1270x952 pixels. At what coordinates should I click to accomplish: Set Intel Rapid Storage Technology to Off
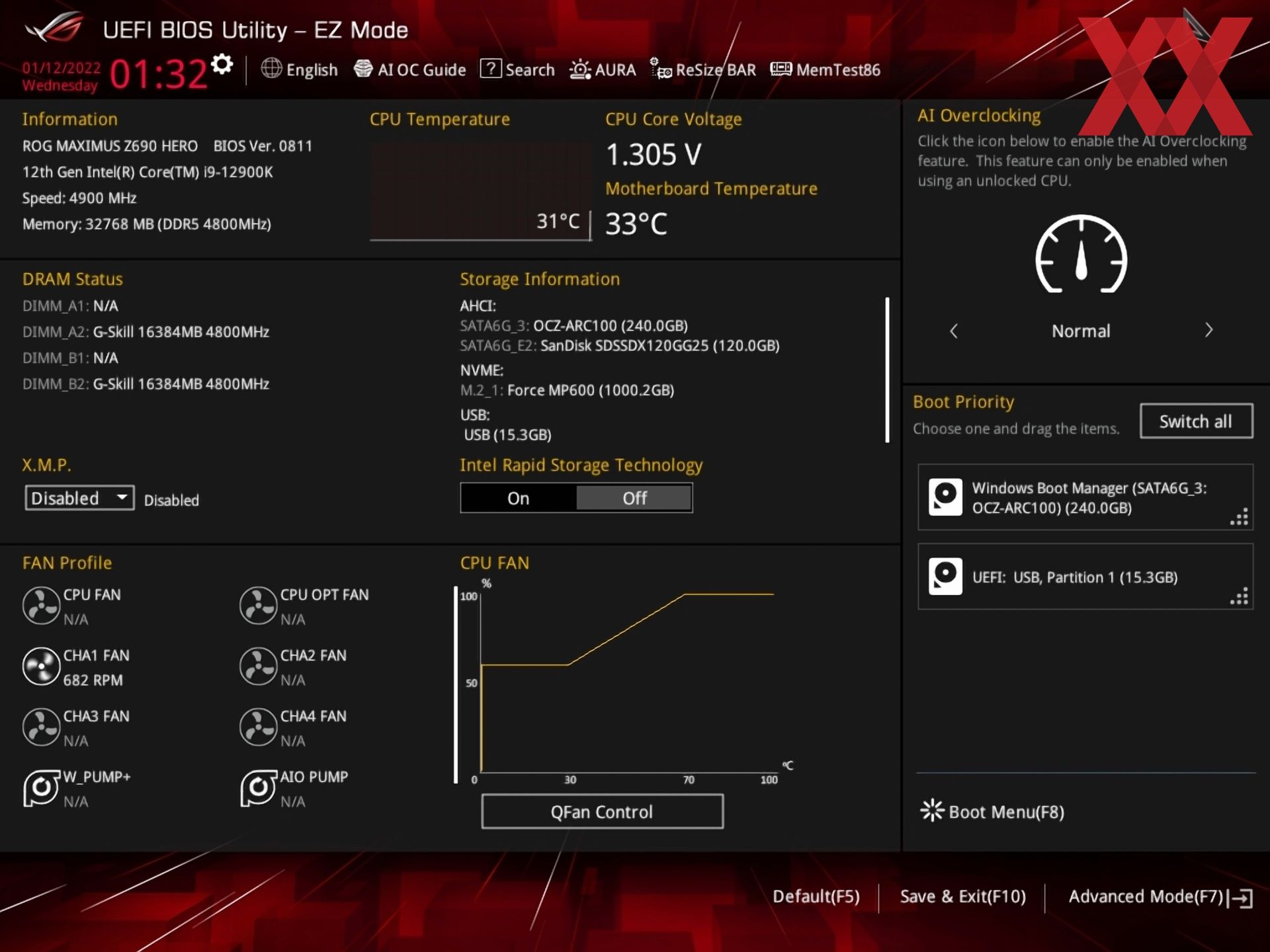[x=634, y=498]
